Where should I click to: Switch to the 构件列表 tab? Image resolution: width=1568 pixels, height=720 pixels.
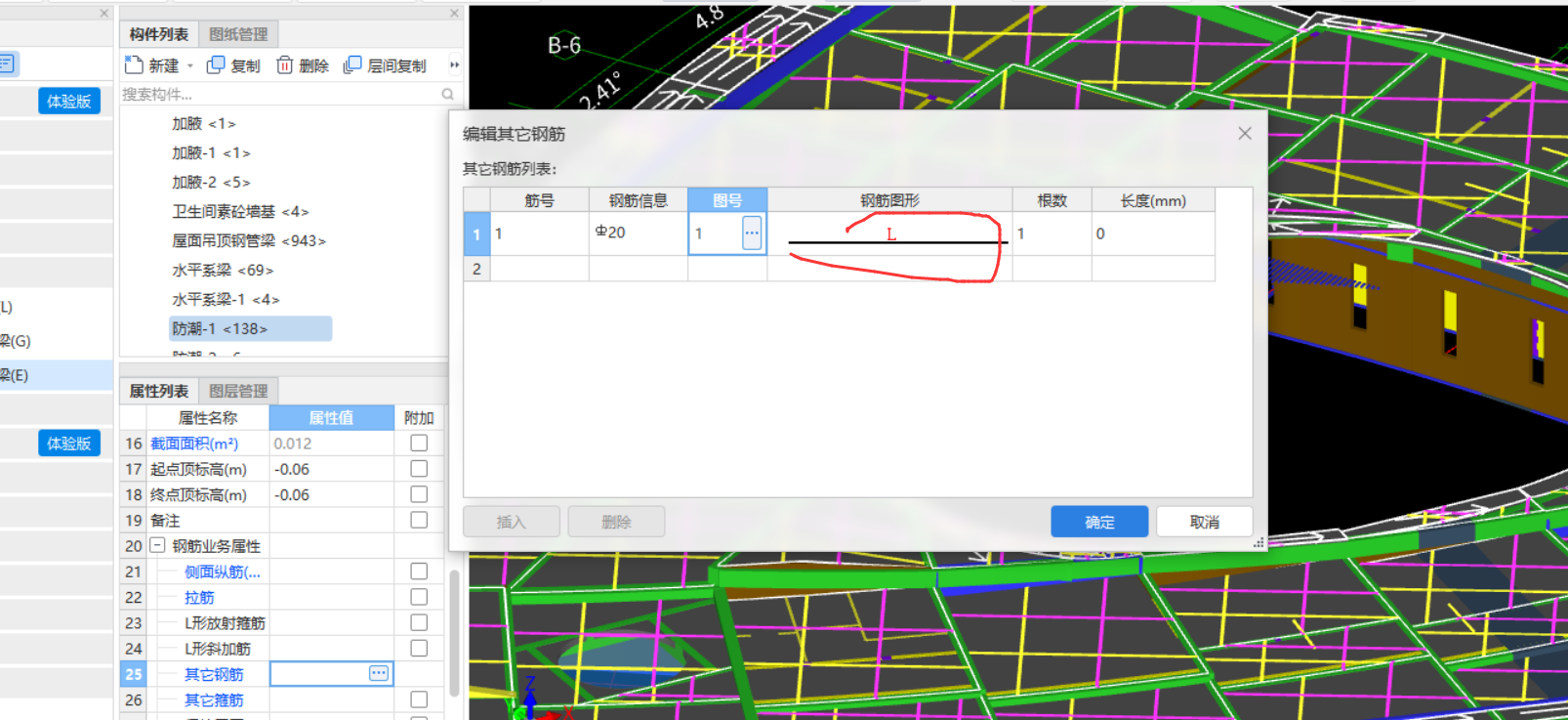159,34
